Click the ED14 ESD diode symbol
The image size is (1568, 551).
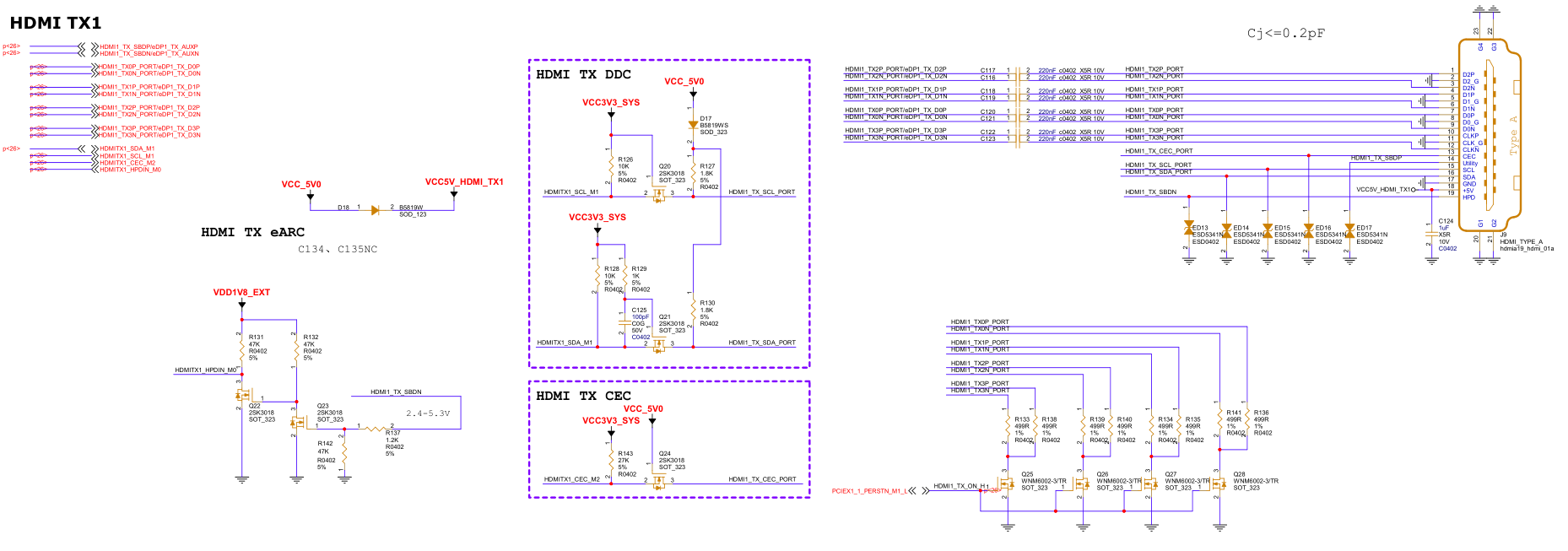tap(1226, 229)
